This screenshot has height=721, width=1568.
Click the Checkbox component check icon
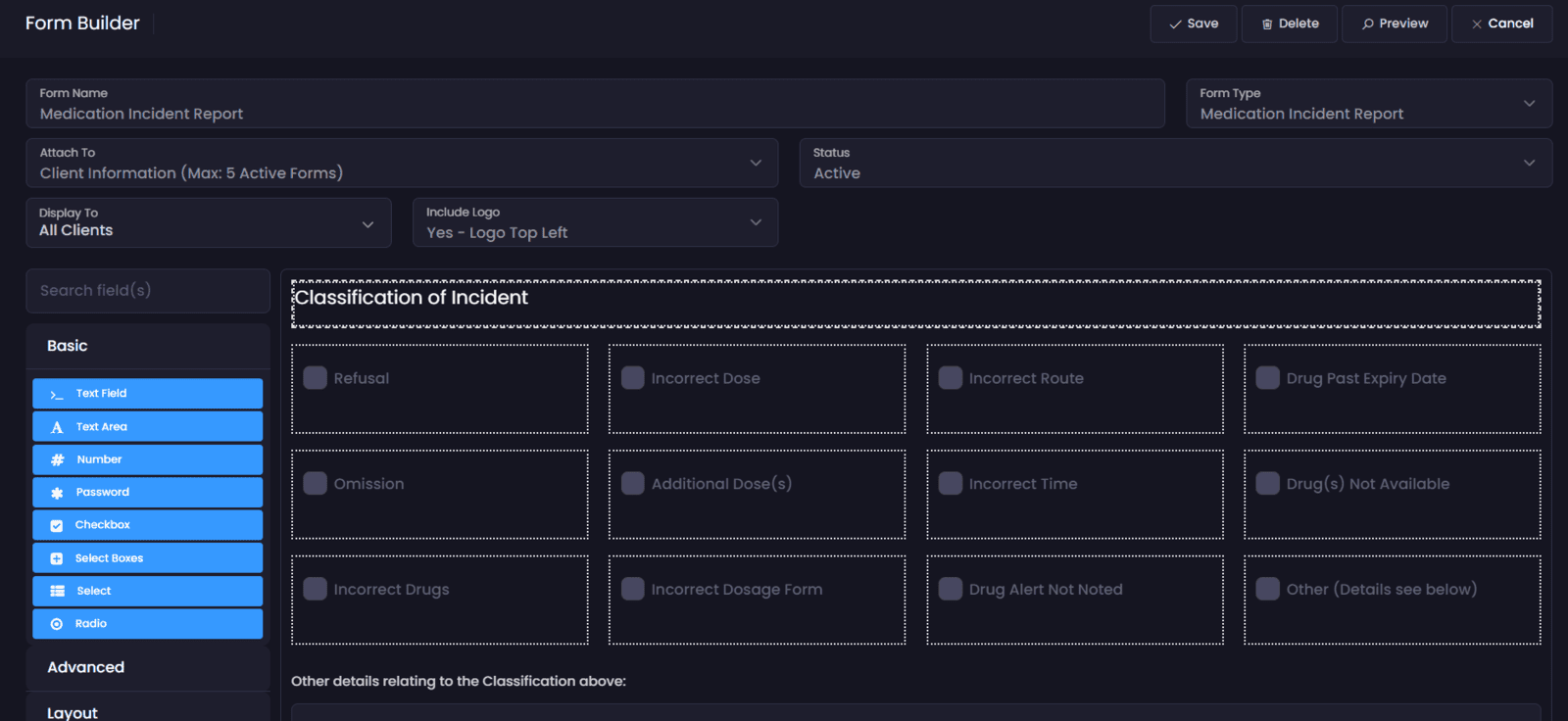[x=57, y=525]
